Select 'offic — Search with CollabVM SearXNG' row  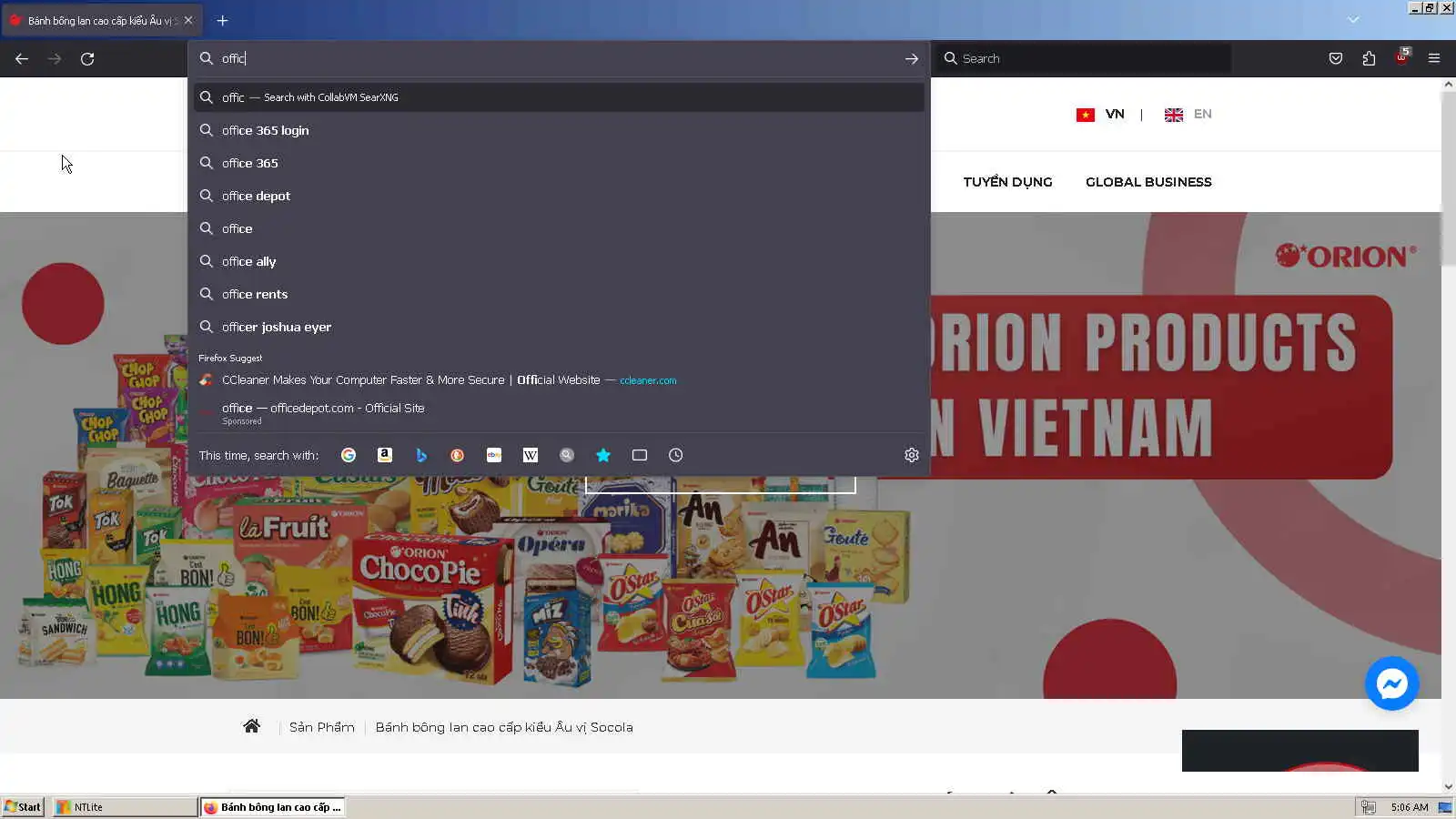(559, 97)
